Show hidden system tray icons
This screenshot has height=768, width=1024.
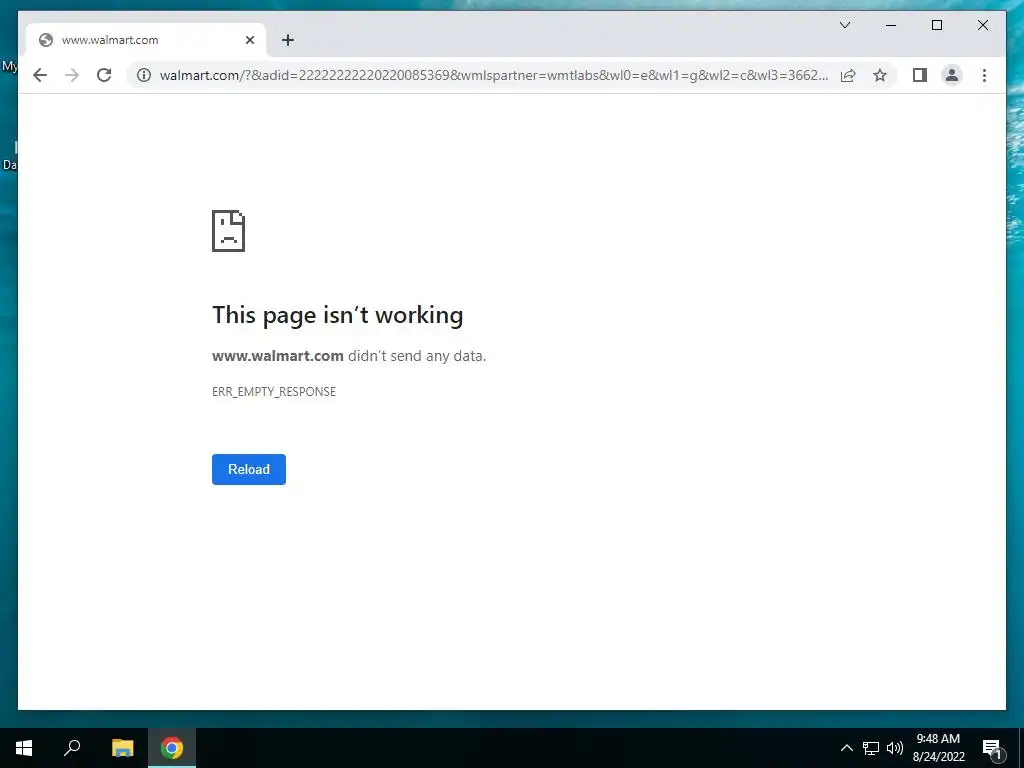846,748
